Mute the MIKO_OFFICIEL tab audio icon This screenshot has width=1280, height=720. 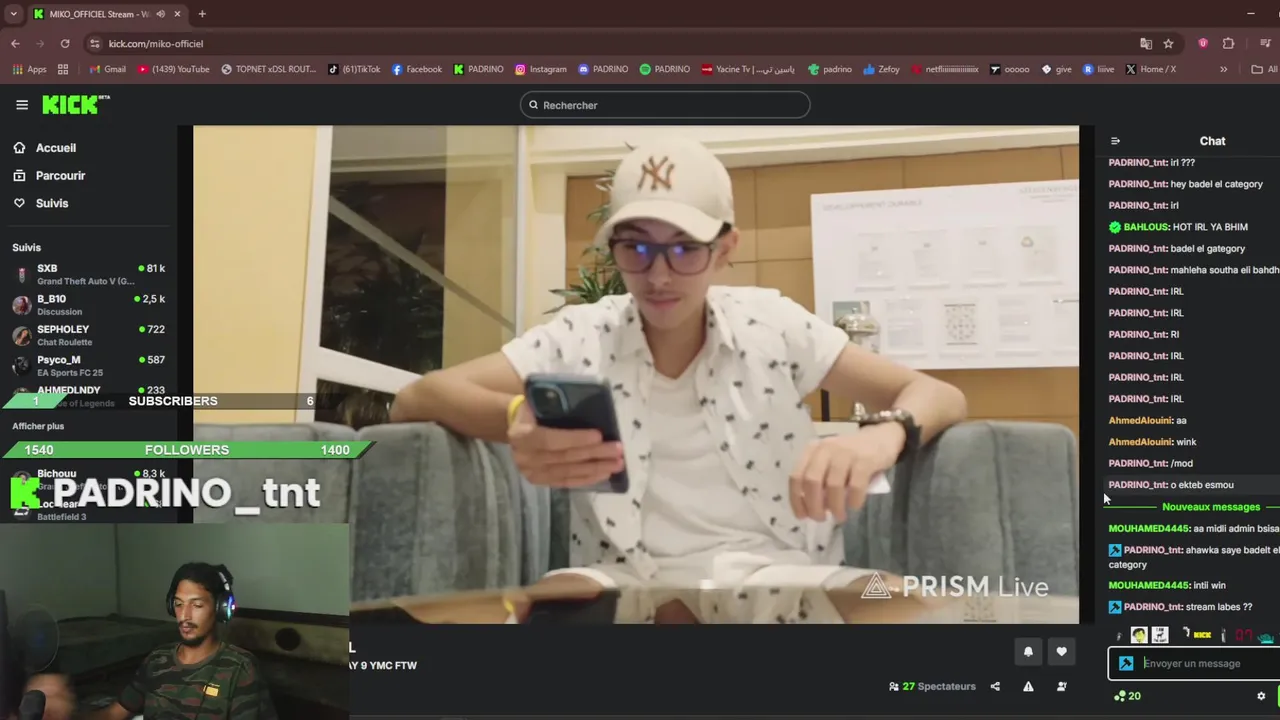click(161, 14)
